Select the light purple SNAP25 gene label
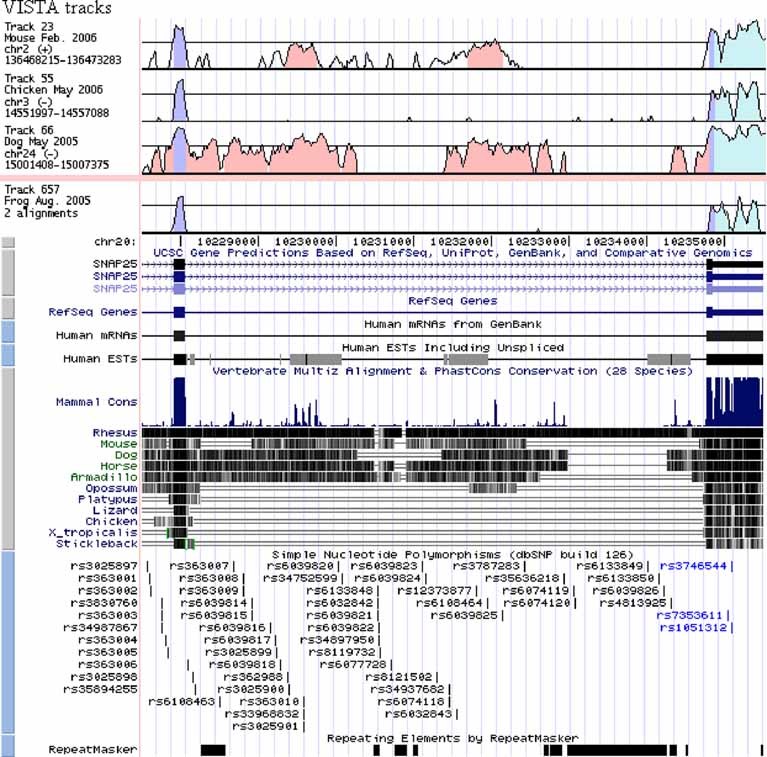 115,289
